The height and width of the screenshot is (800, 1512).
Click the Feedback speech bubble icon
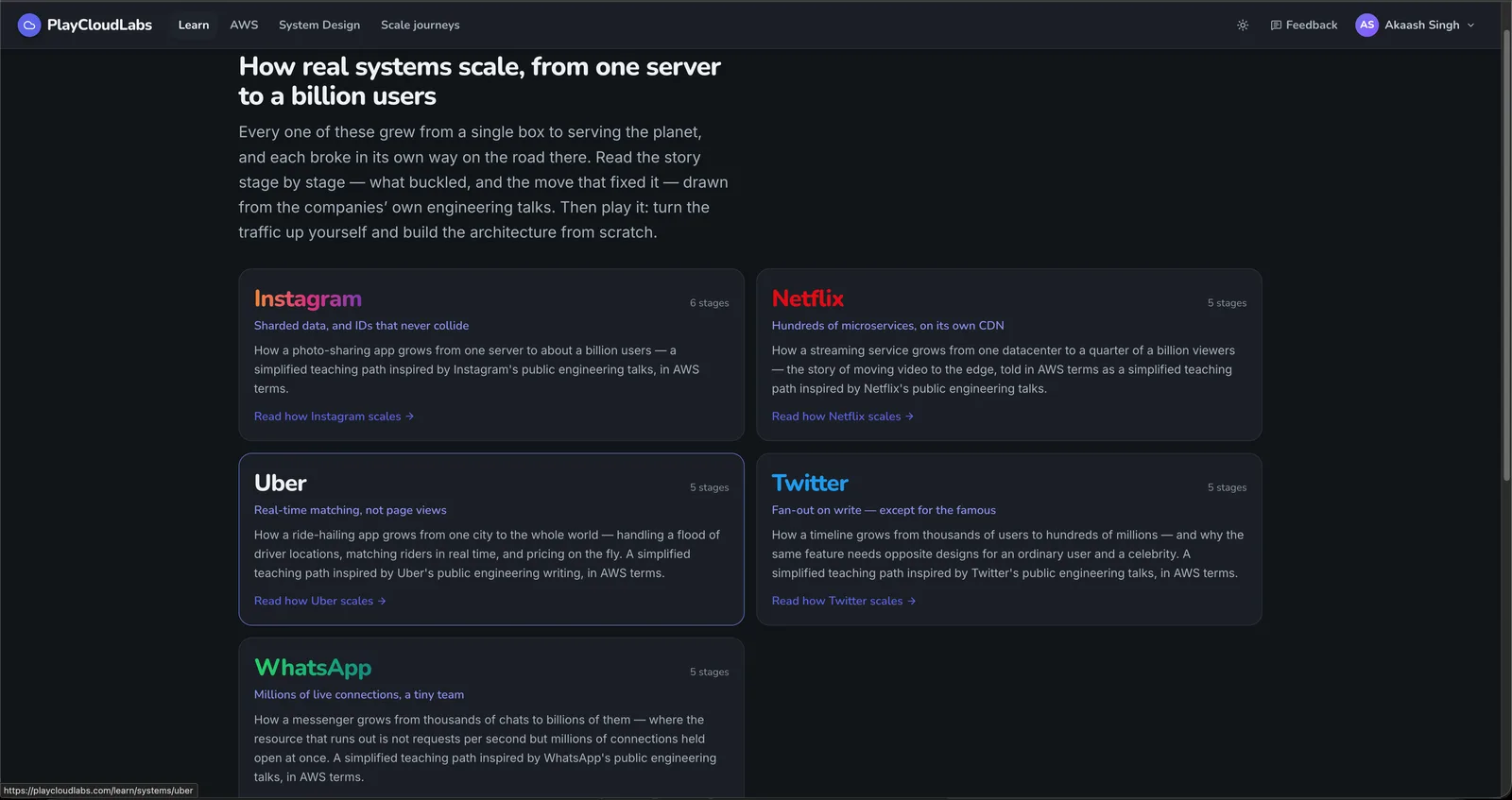point(1276,26)
